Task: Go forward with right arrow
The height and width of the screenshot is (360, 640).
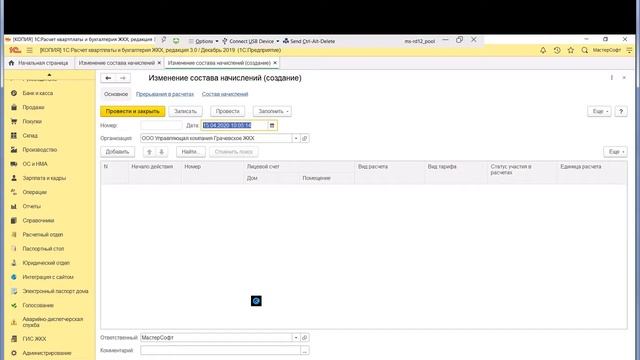Action: pyautogui.click(x=123, y=78)
